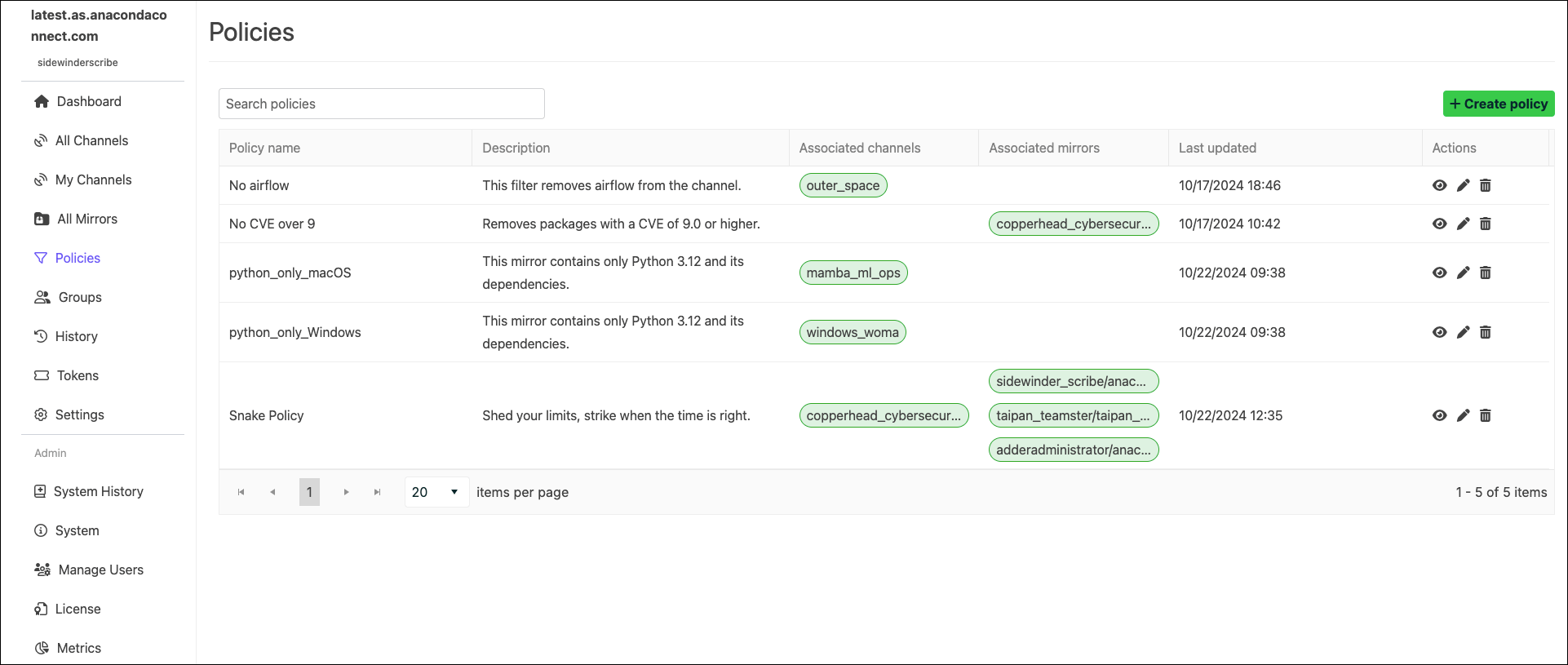Navigate to All Mirrors
This screenshot has width=1568, height=665.
pyautogui.click(x=76, y=219)
